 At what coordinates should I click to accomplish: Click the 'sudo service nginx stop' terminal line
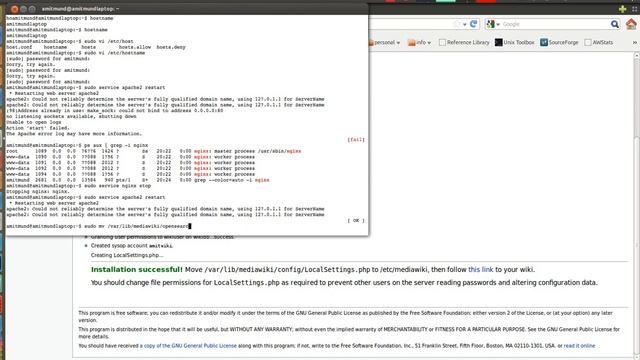[78, 186]
